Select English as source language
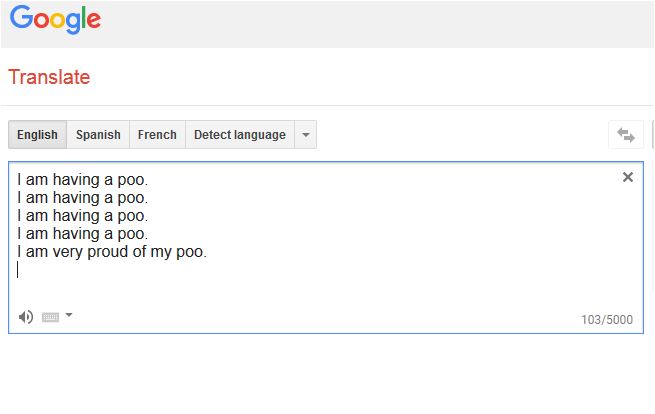This screenshot has width=655, height=414. pos(37,135)
